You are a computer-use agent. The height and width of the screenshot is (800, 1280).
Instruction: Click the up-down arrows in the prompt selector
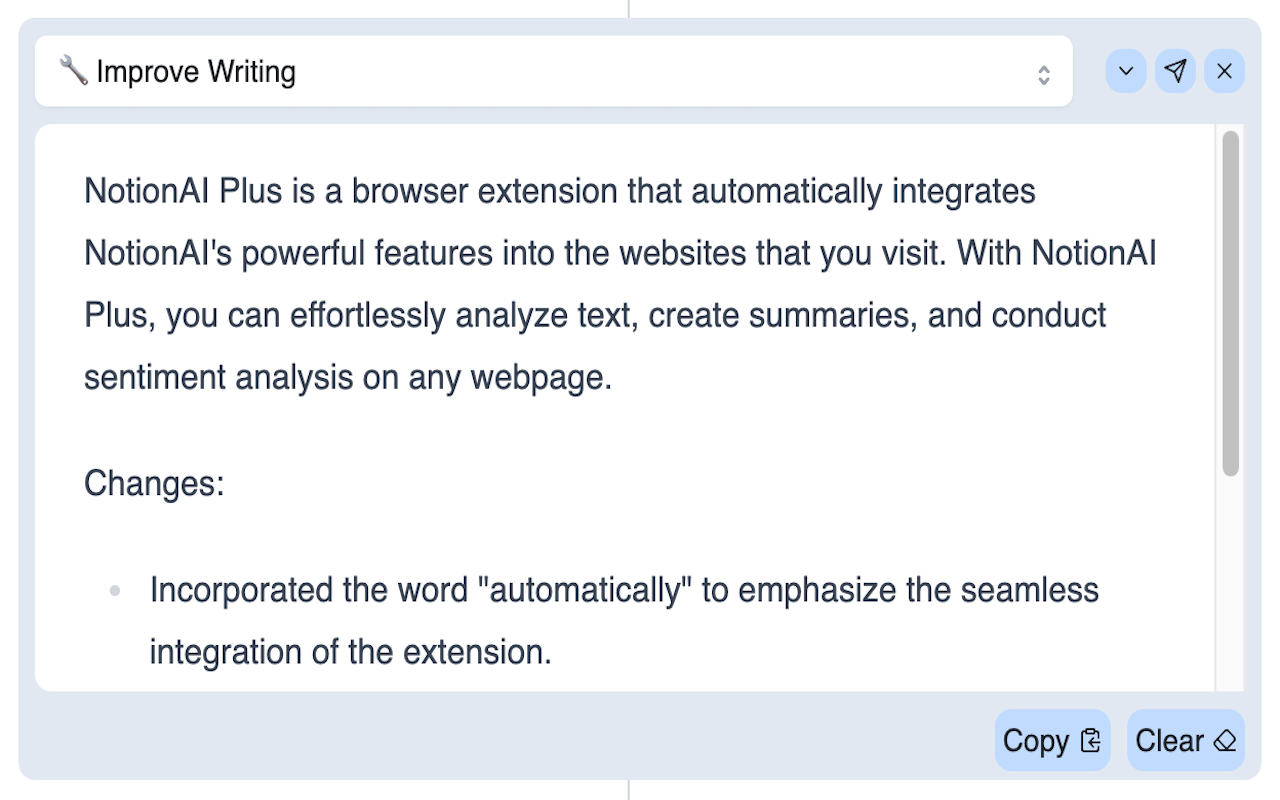(x=1044, y=75)
